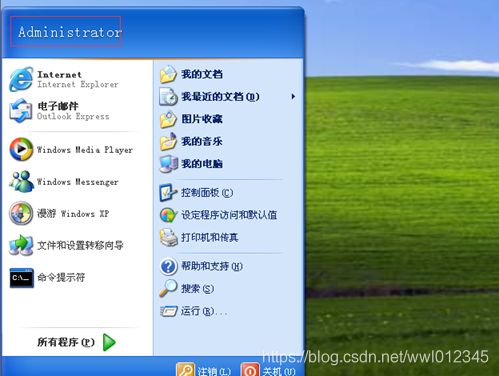Open the Internet Explorer globe icon

pos(21,79)
